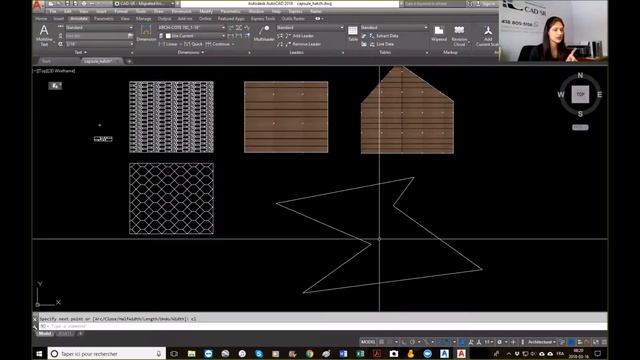Open Chrome from the Windows taskbar
This screenshot has height=360, width=640.
tap(309, 353)
